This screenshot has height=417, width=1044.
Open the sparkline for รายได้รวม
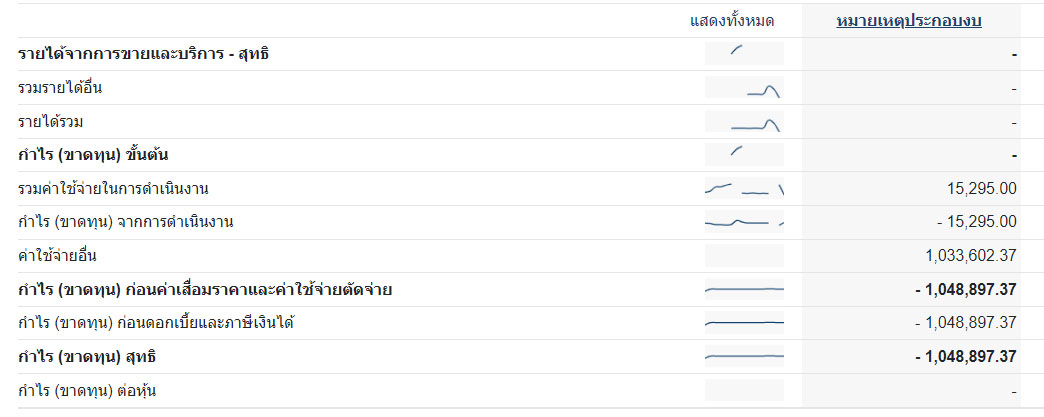(x=744, y=122)
